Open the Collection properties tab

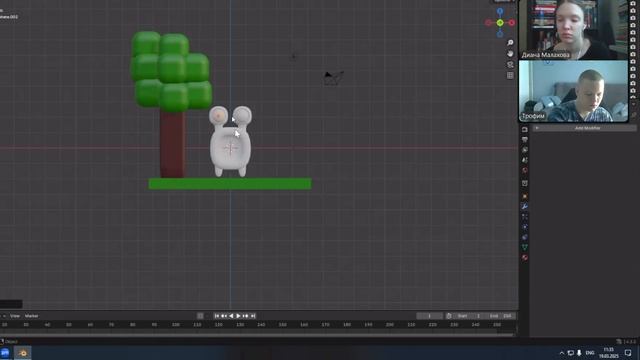click(524, 183)
